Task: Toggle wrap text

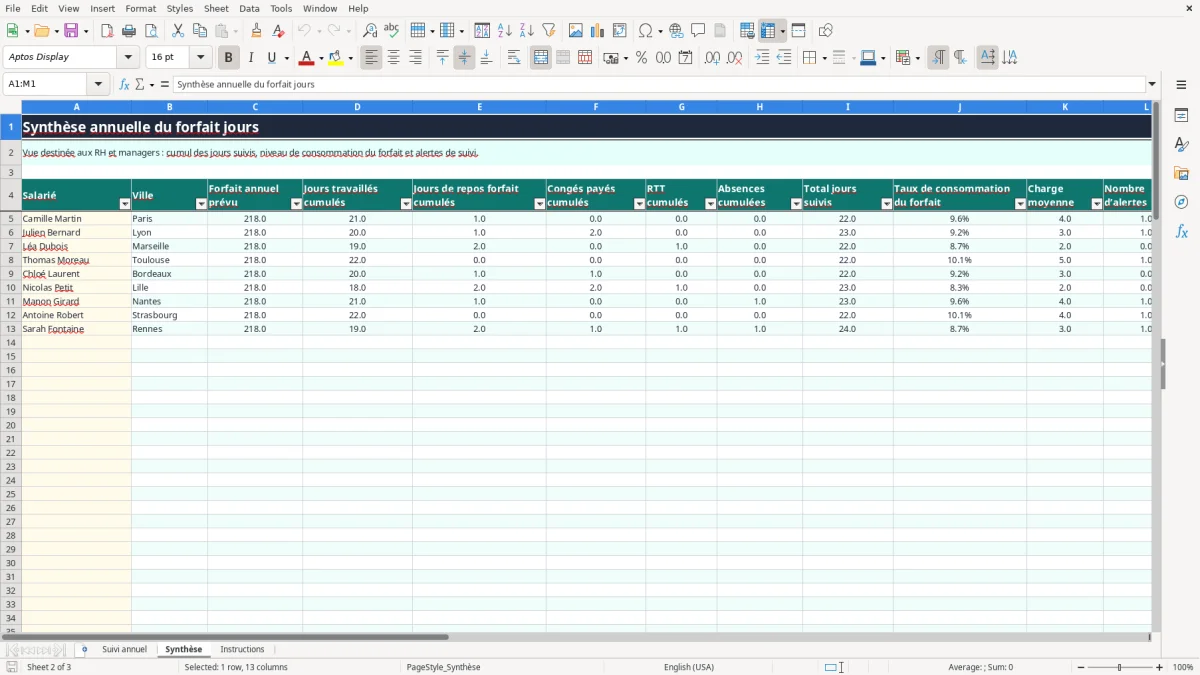Action: [x=514, y=58]
